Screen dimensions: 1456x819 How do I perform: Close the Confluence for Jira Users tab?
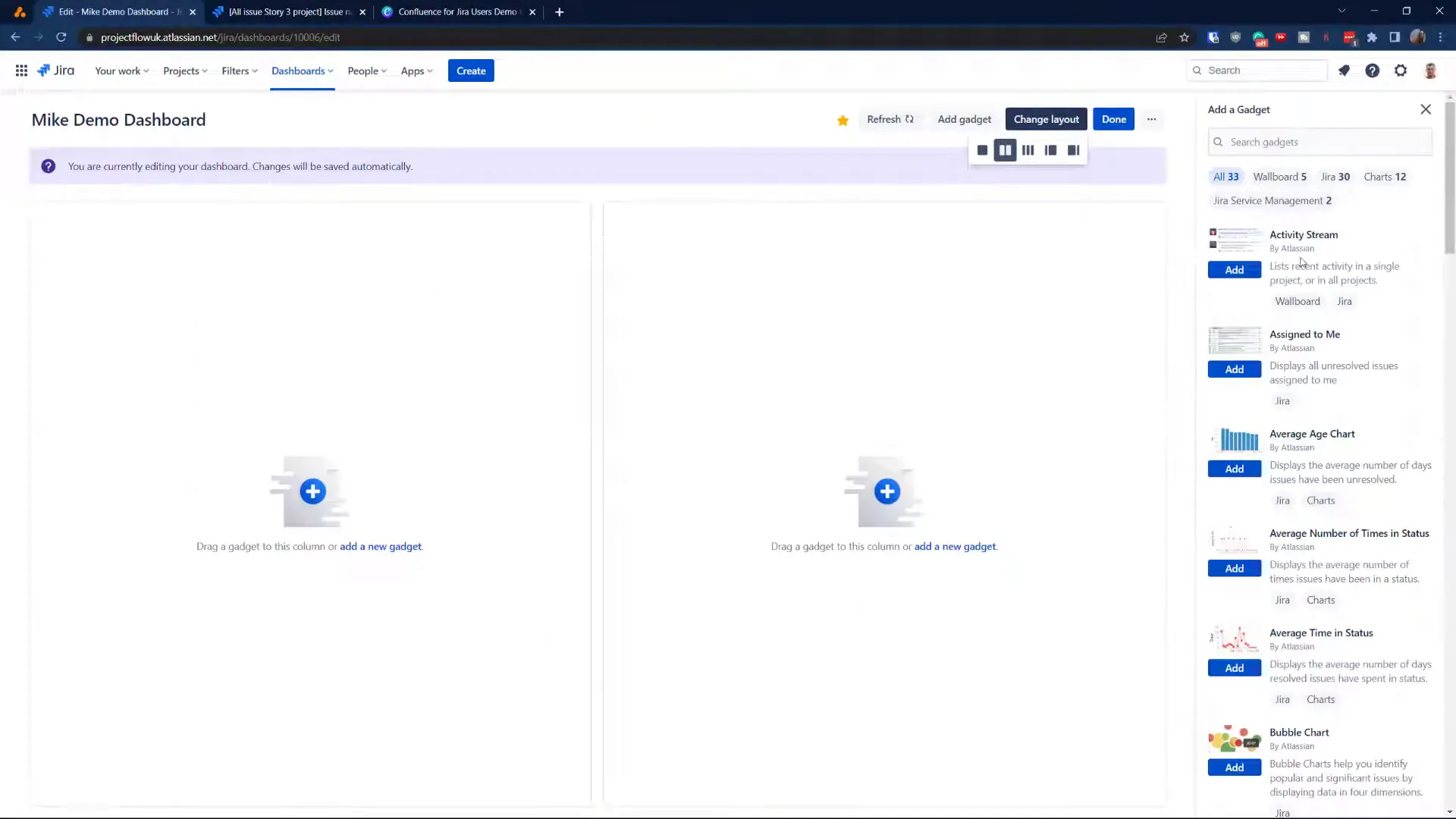tap(532, 12)
